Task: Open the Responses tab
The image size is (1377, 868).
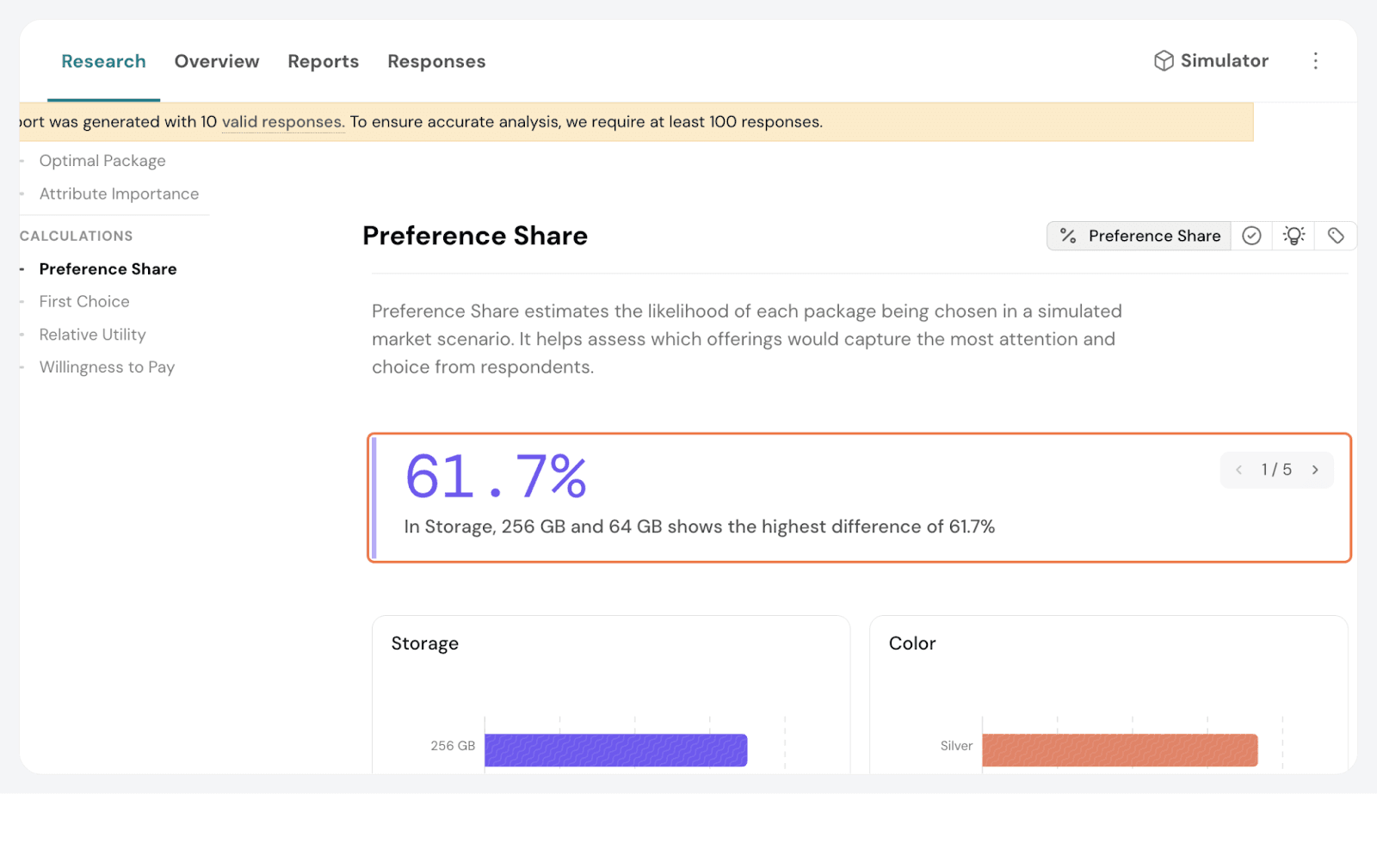Action: 436,62
